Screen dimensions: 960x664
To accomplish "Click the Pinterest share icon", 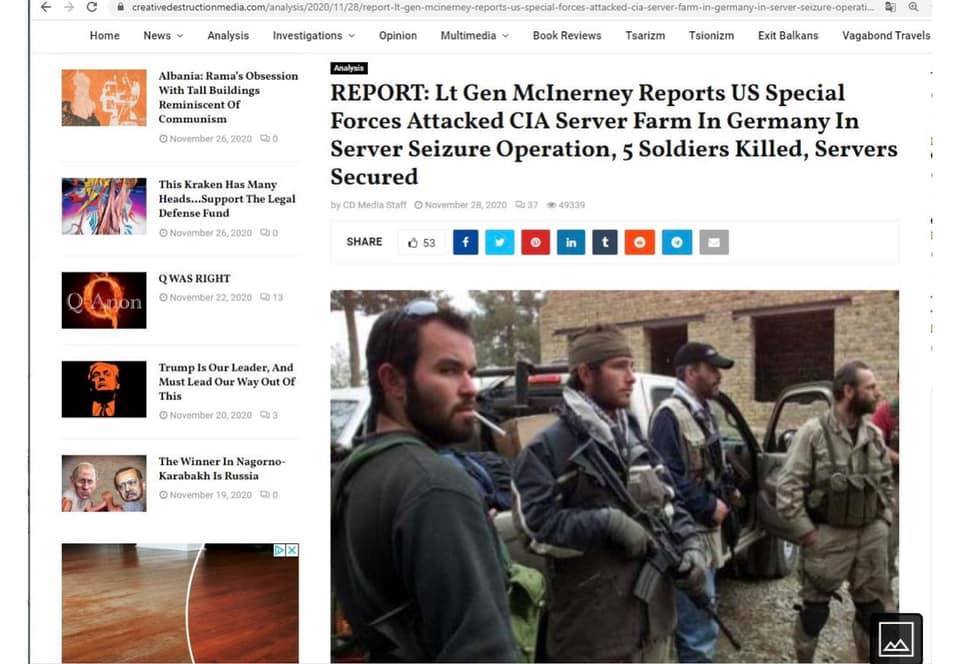I will click(x=536, y=242).
